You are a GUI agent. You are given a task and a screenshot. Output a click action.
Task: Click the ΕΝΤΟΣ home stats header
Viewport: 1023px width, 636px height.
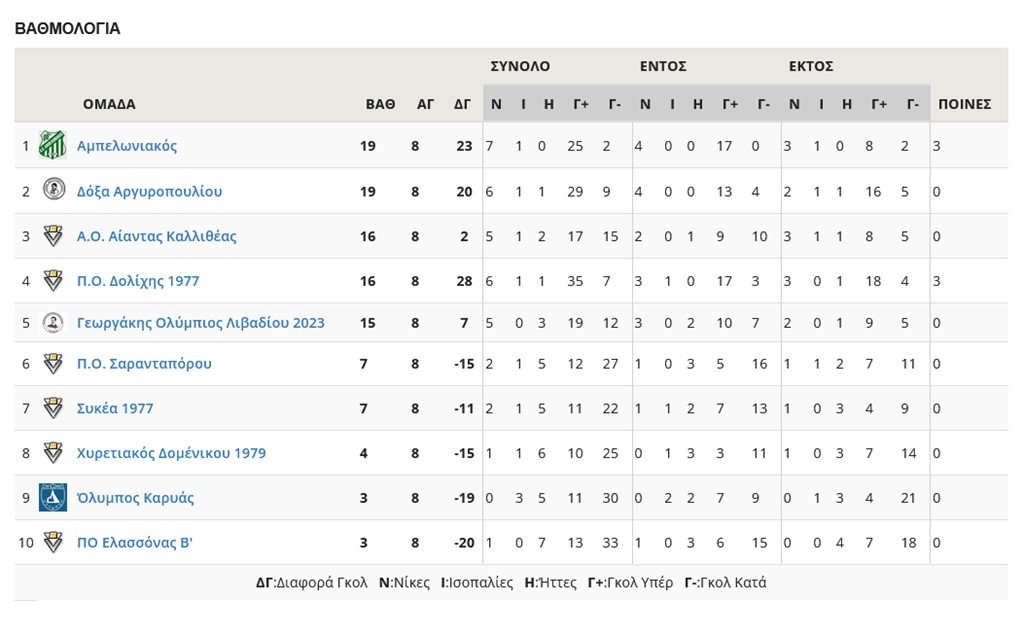tap(663, 67)
